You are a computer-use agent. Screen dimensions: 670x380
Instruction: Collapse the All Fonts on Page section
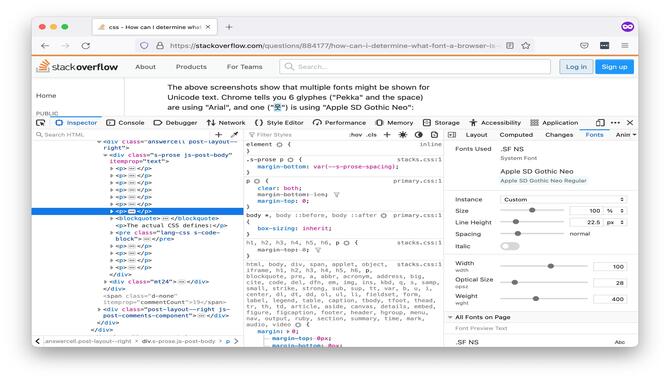pos(450,317)
